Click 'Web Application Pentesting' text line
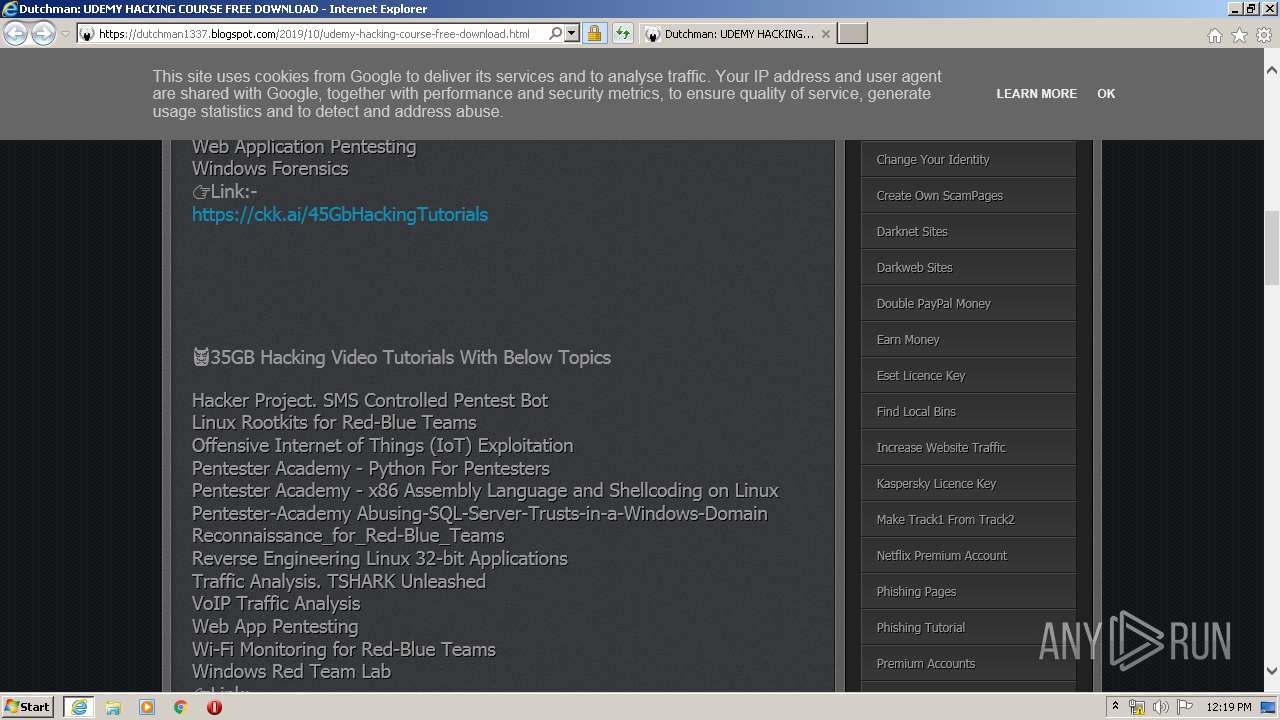1280x720 pixels. 304,146
